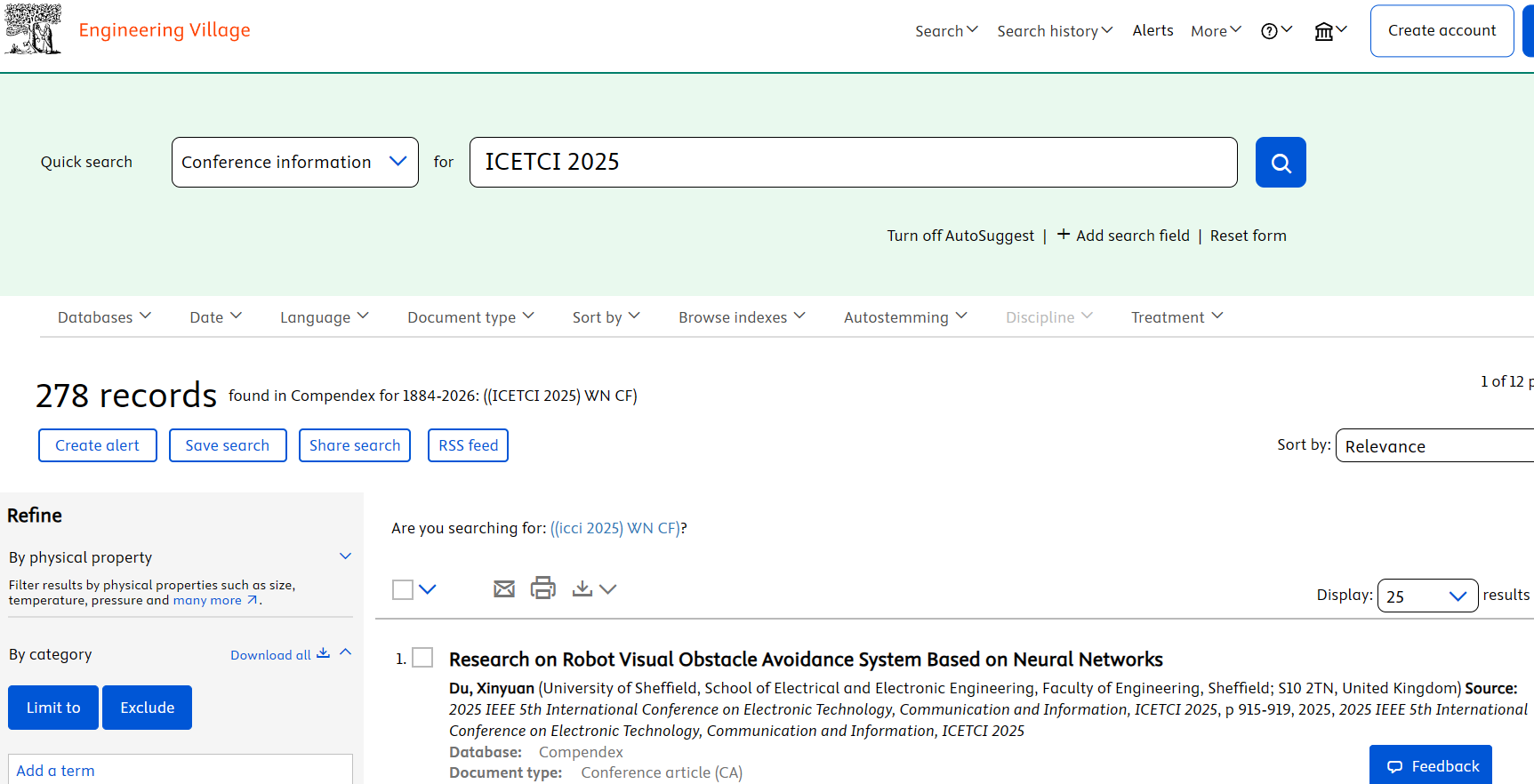The width and height of the screenshot is (1534, 784).
Task: Expand the download format arrow
Action: coord(608,589)
